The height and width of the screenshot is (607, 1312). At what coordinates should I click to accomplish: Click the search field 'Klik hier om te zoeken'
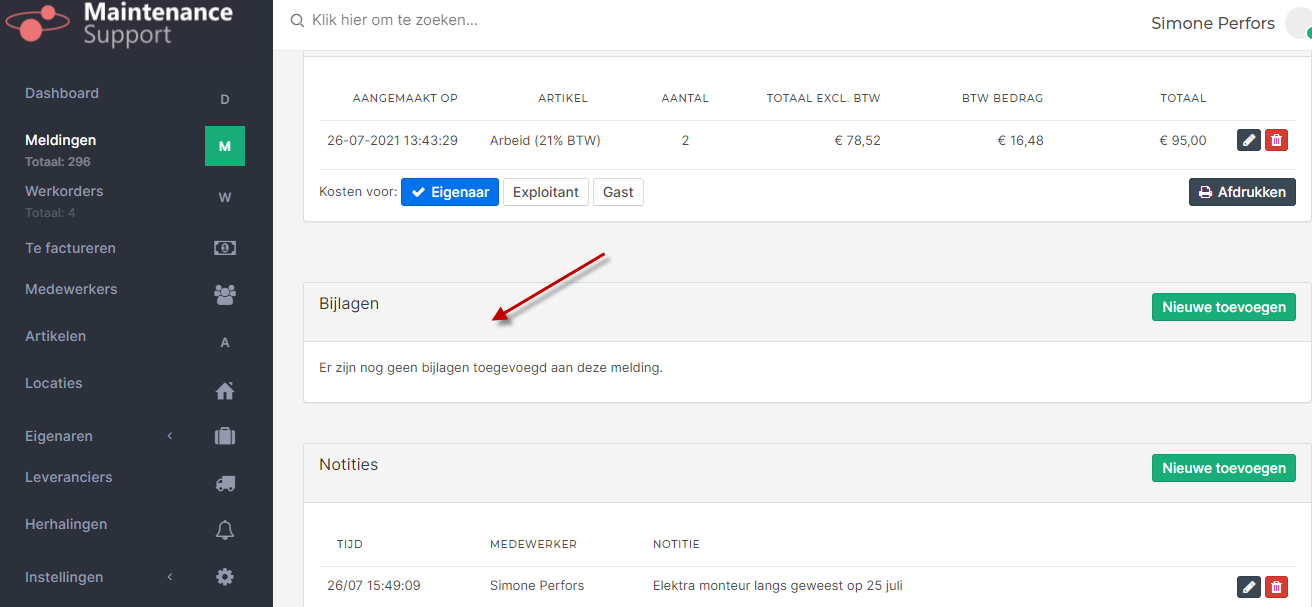(x=395, y=20)
